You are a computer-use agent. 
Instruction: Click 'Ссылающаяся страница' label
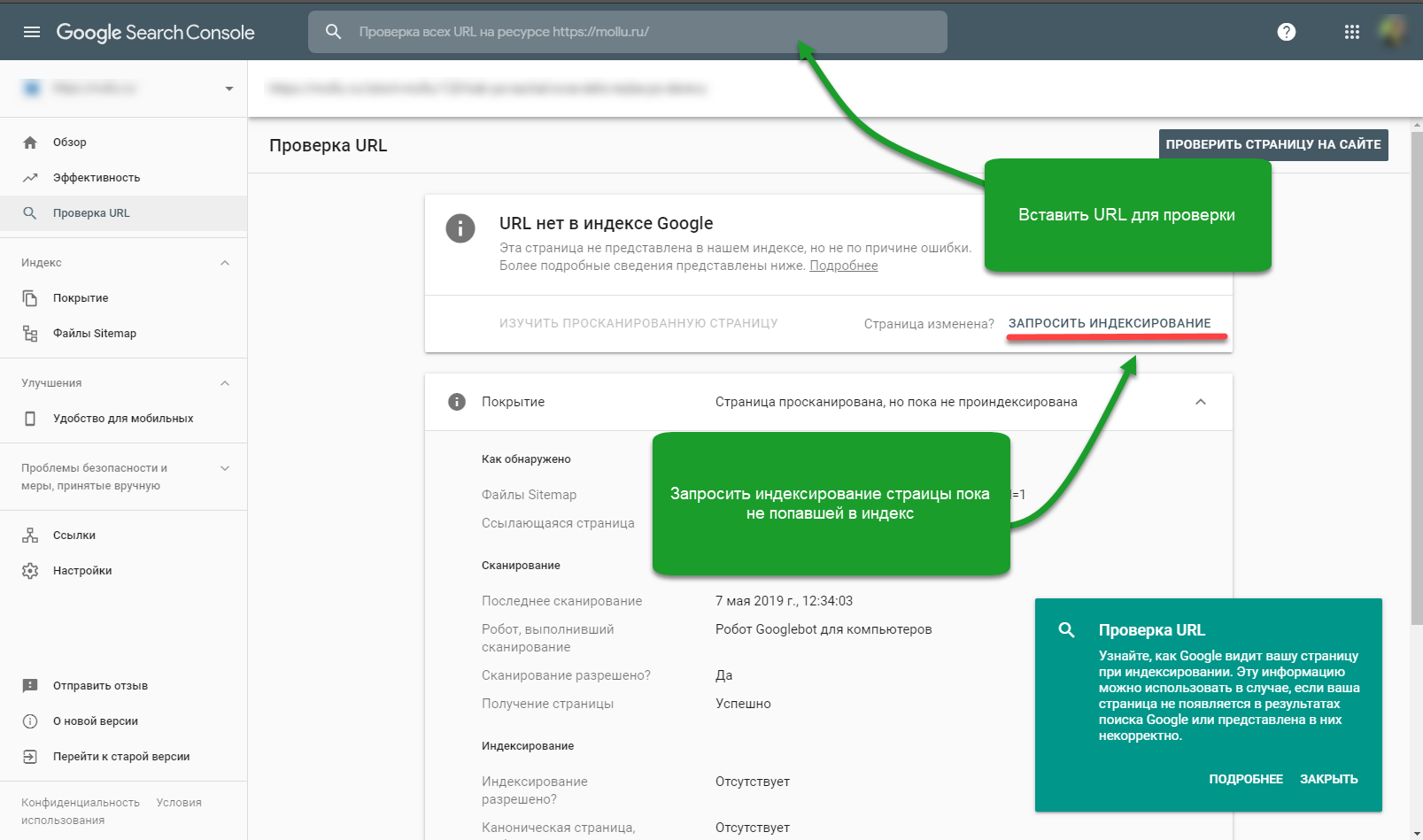point(558,523)
